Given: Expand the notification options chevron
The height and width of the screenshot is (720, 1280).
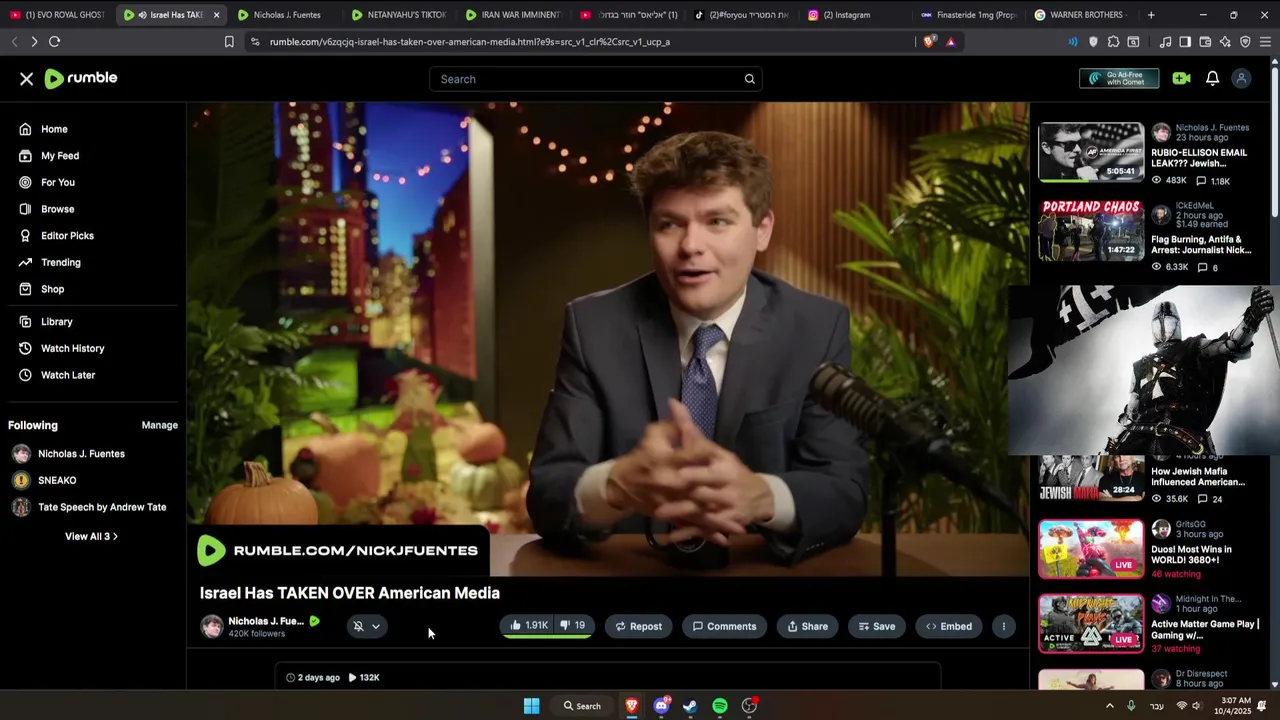Looking at the screenshot, I should point(376,627).
